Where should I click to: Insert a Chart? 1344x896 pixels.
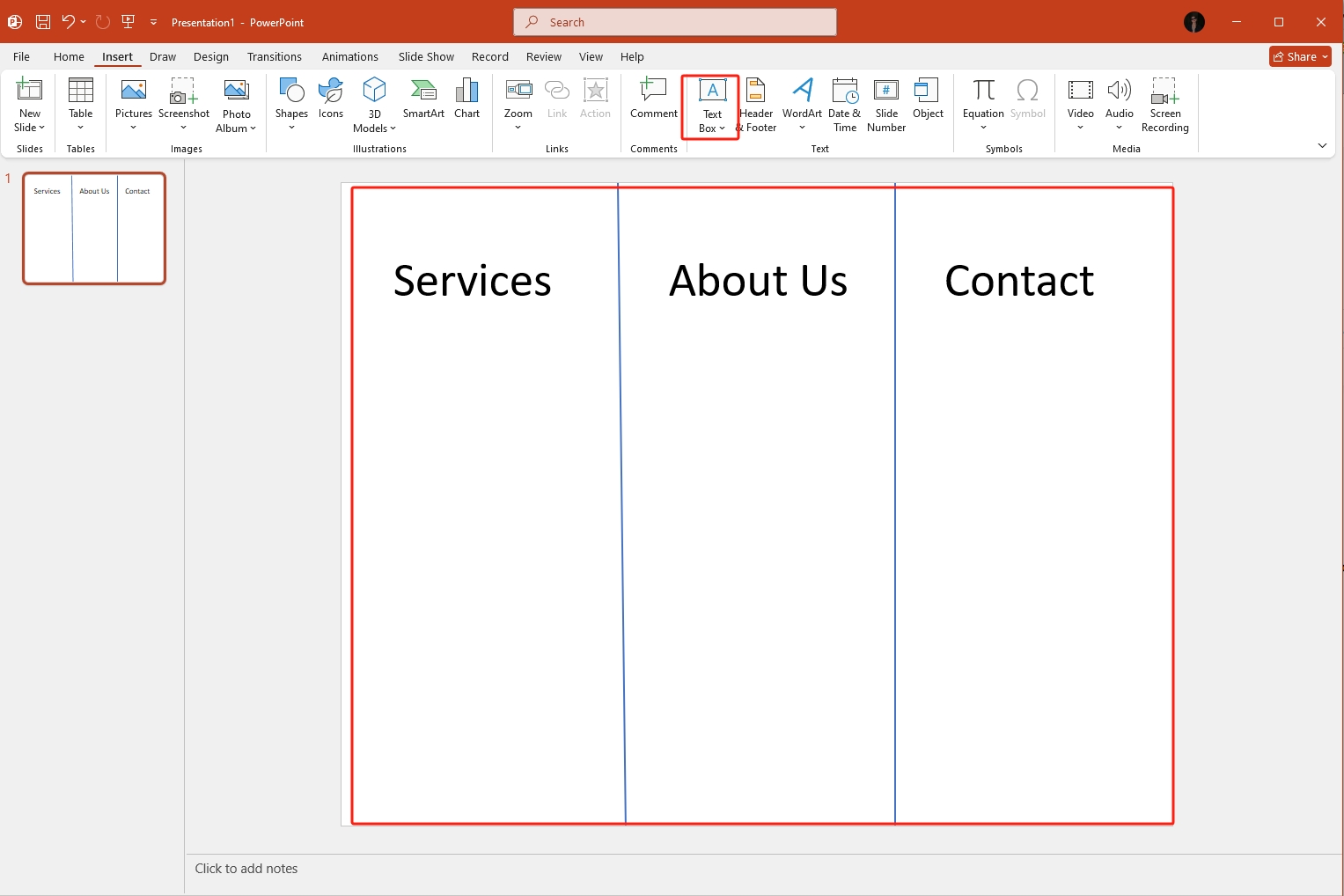click(x=467, y=98)
